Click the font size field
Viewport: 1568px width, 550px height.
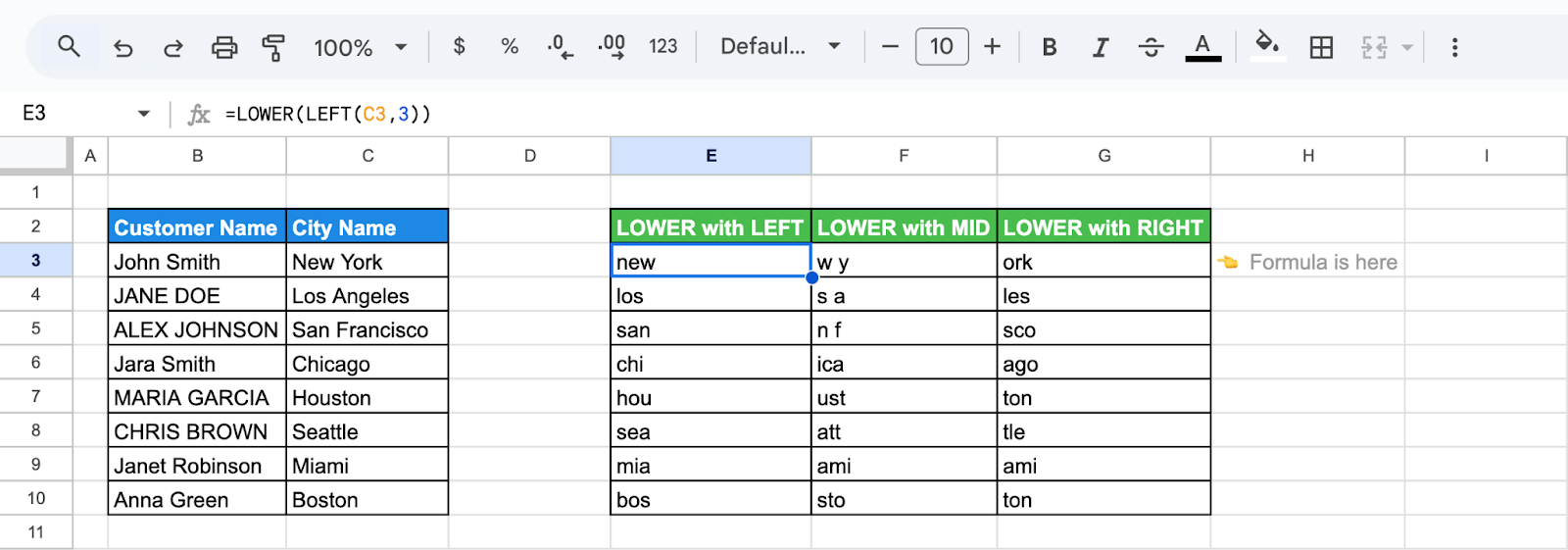point(942,46)
